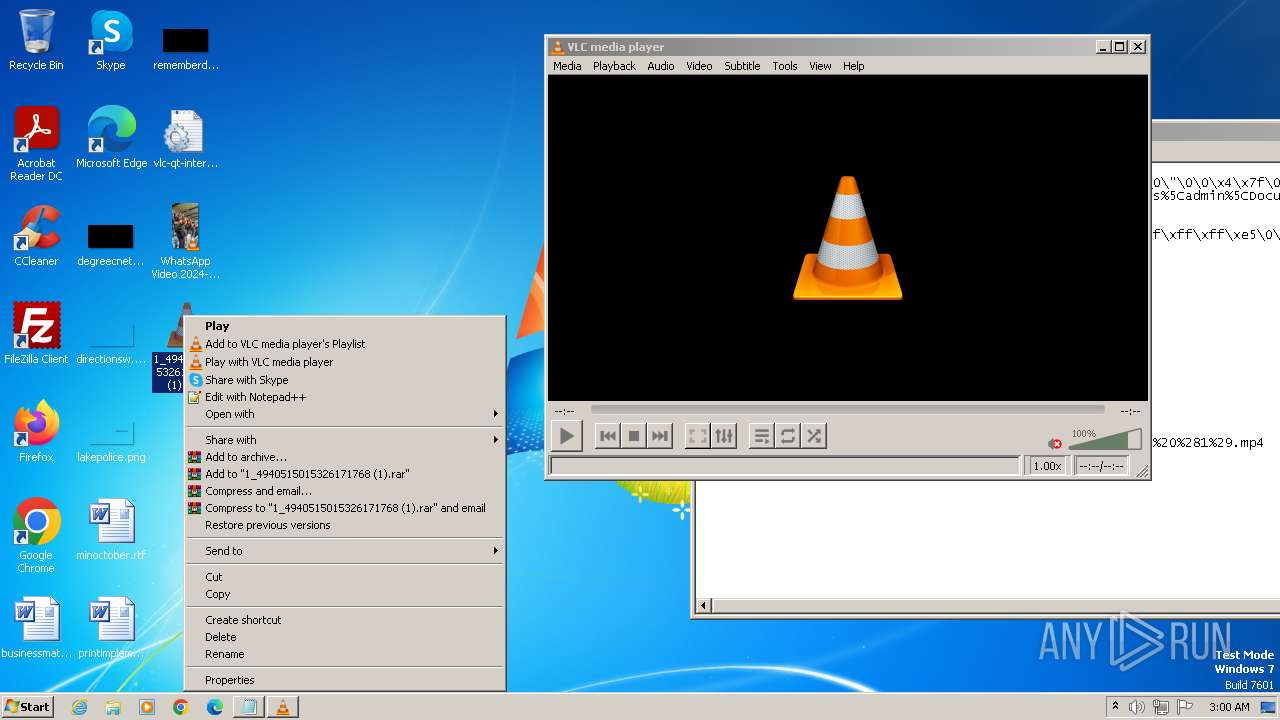Click the background window's left scroll arrow
This screenshot has height=720, width=1280.
point(704,605)
